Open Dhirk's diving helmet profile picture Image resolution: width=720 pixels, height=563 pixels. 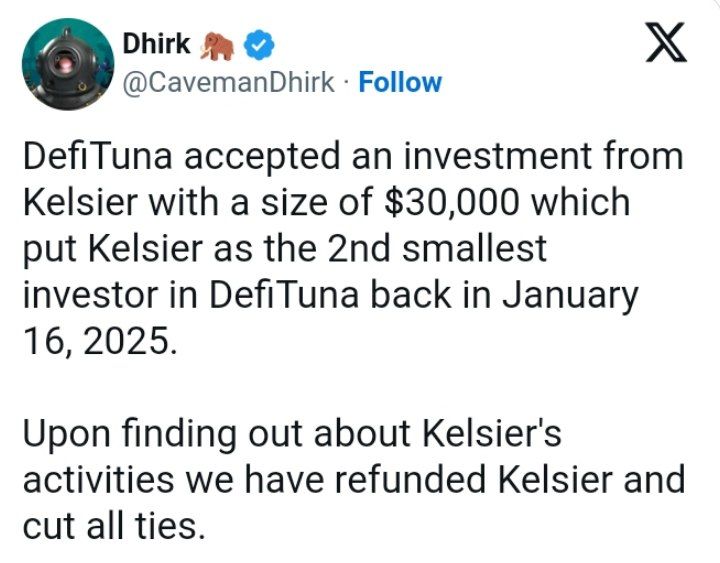[68, 64]
